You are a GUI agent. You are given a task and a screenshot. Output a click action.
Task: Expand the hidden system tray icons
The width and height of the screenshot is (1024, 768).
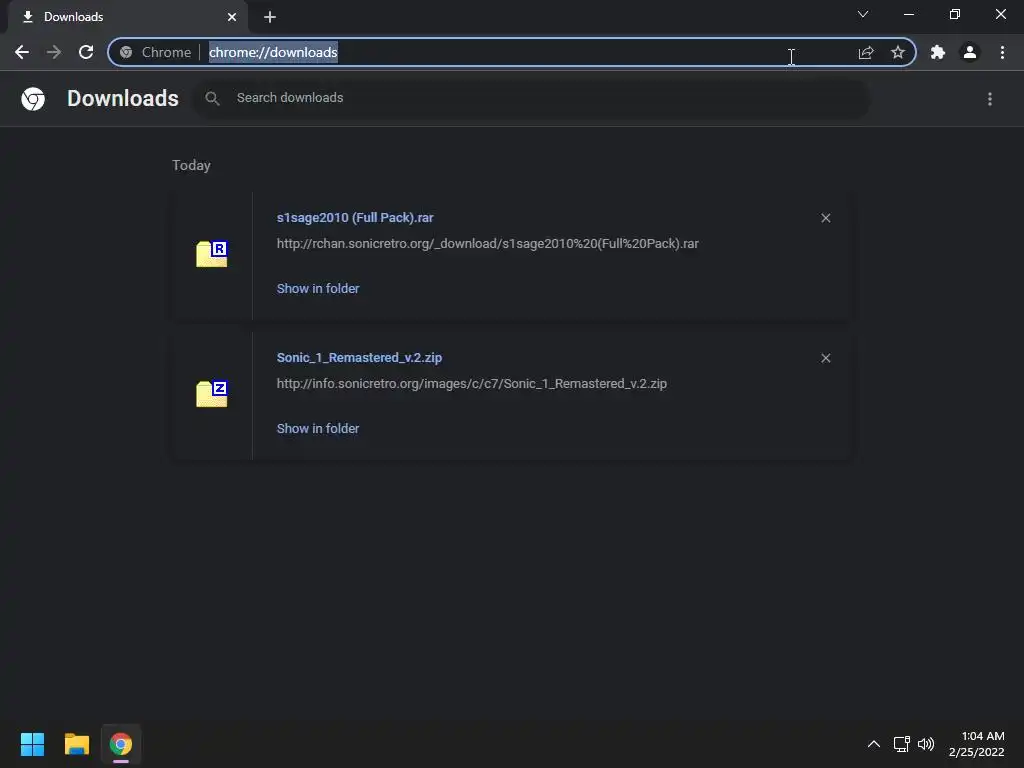873,744
